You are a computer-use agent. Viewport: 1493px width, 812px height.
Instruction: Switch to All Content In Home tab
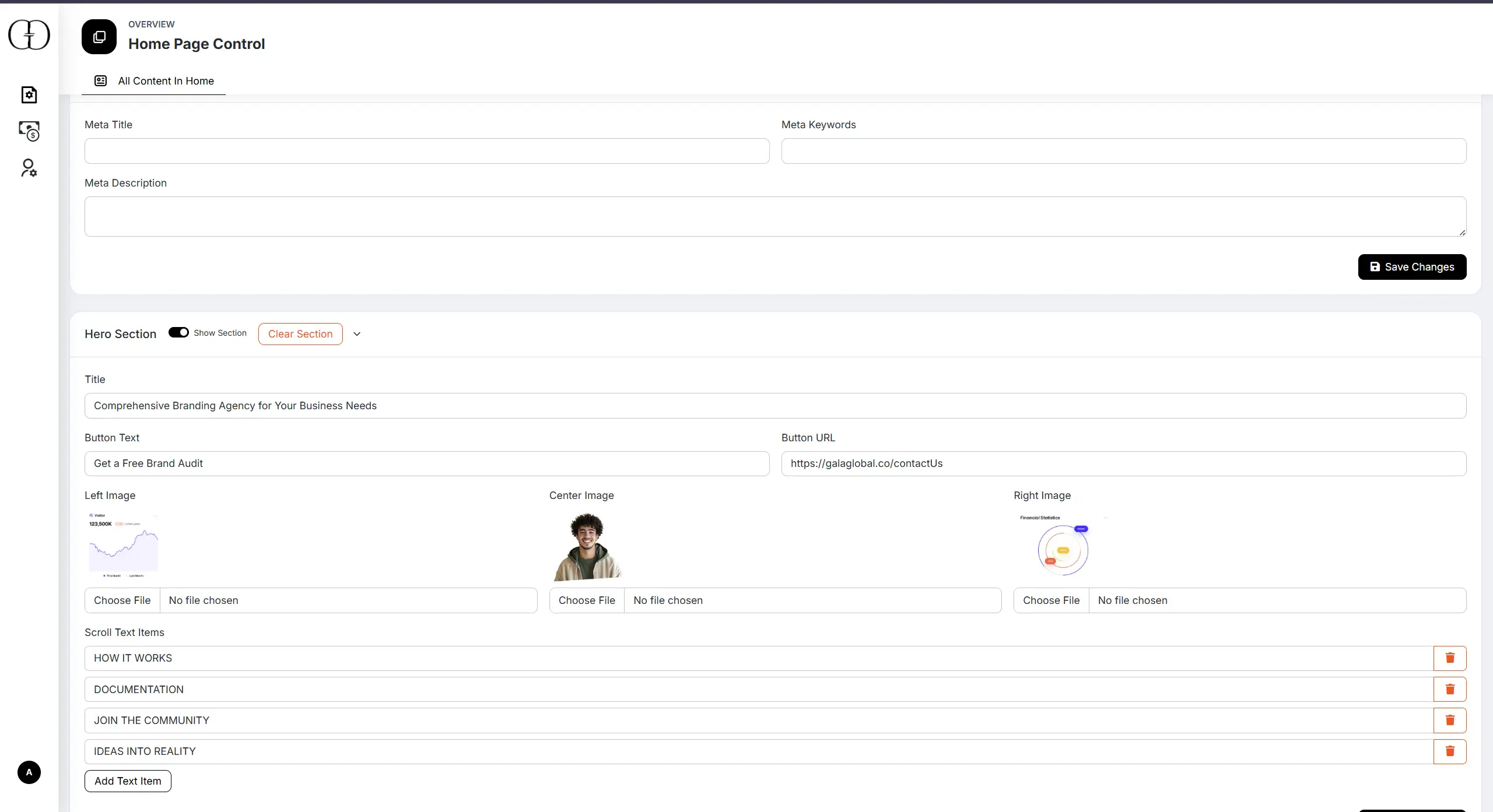(154, 81)
